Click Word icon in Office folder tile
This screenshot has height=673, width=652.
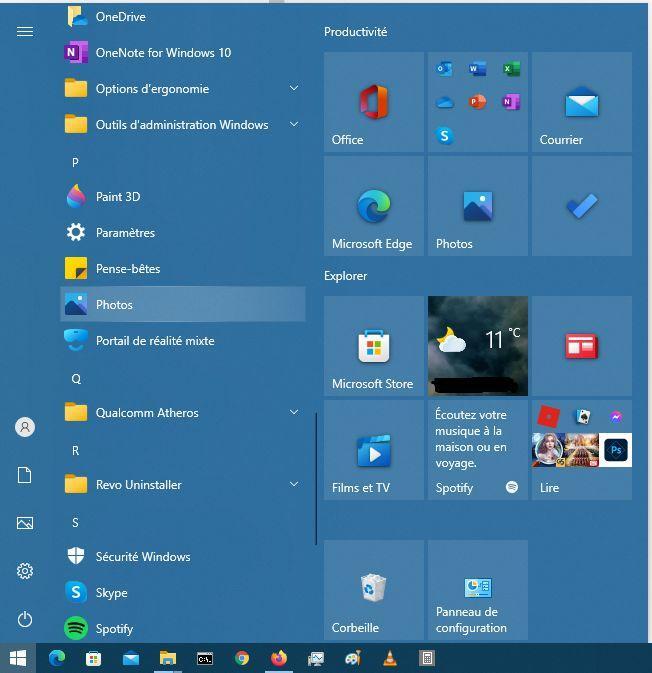tap(477, 69)
